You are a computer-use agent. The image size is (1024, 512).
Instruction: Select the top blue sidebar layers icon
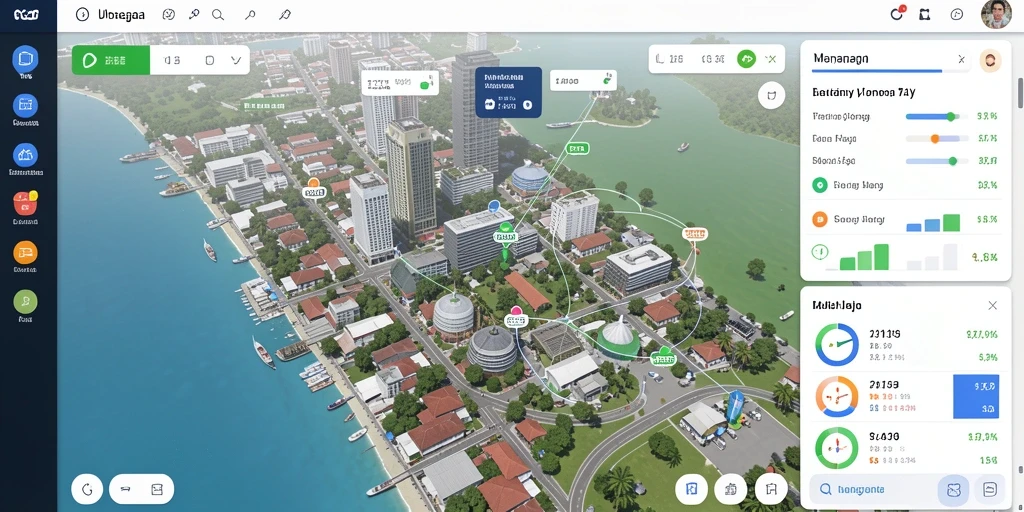[25, 59]
